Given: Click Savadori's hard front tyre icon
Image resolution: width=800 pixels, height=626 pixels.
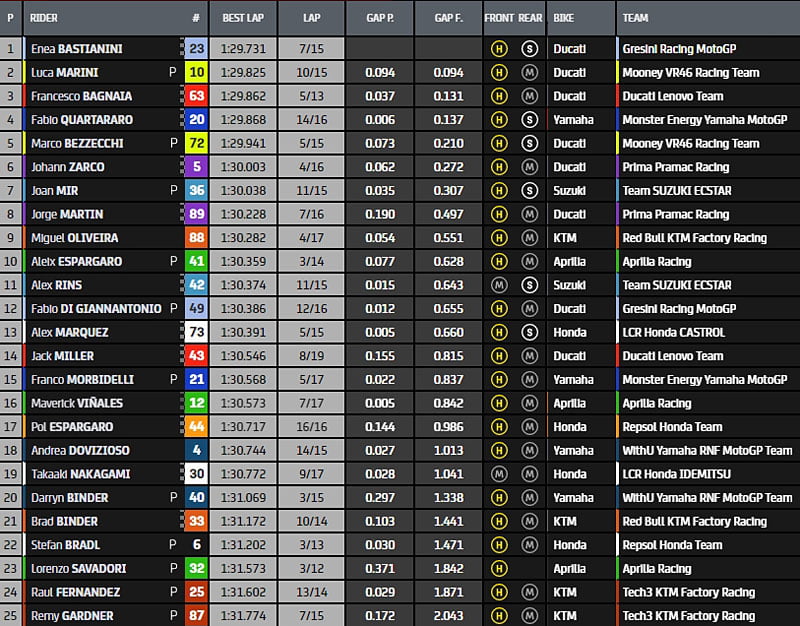Looking at the screenshot, I should [x=498, y=568].
